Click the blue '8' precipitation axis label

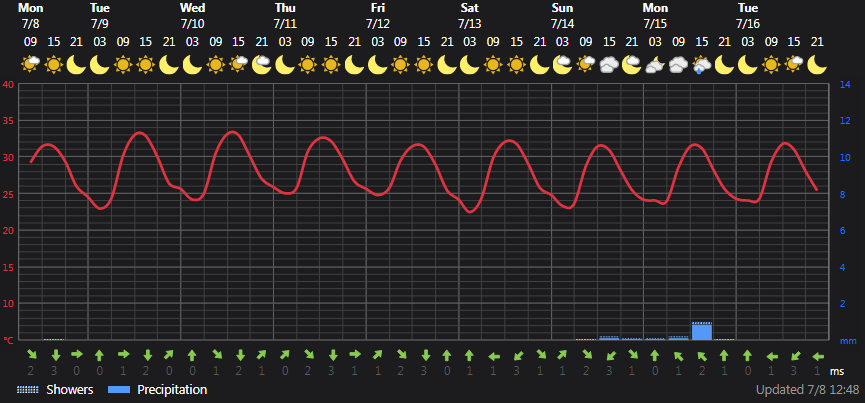(x=842, y=194)
